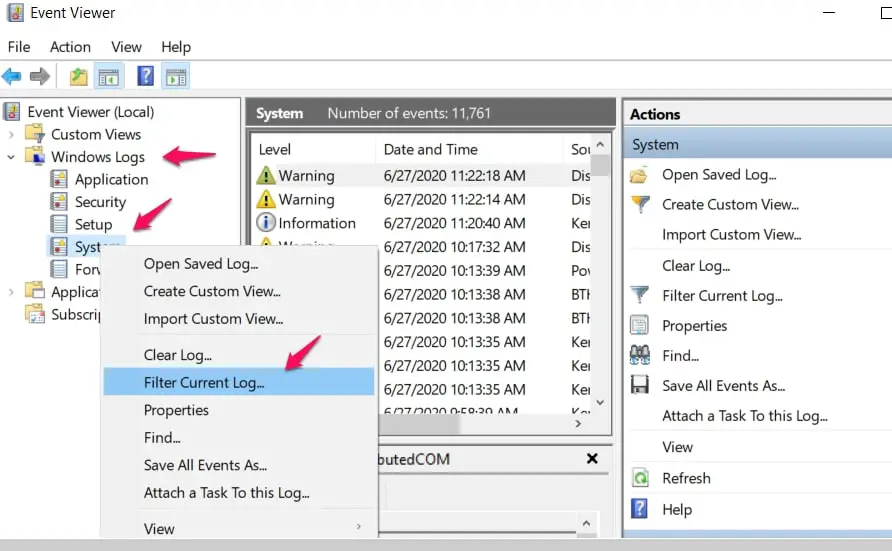Minimize the Event Viewer window
The height and width of the screenshot is (551, 892).
click(x=829, y=12)
